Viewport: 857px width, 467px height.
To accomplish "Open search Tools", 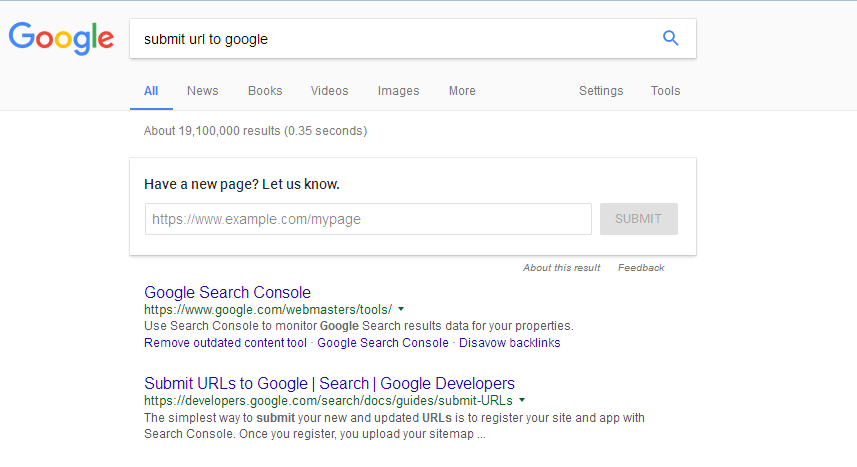I will click(x=665, y=91).
